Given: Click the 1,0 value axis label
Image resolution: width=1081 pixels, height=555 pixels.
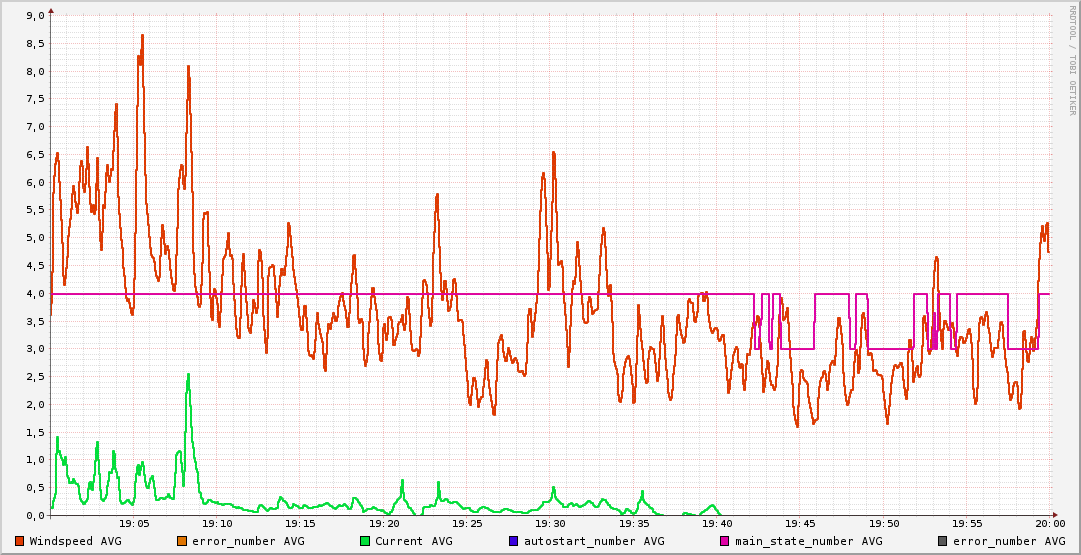Looking at the screenshot, I should 35,460.
